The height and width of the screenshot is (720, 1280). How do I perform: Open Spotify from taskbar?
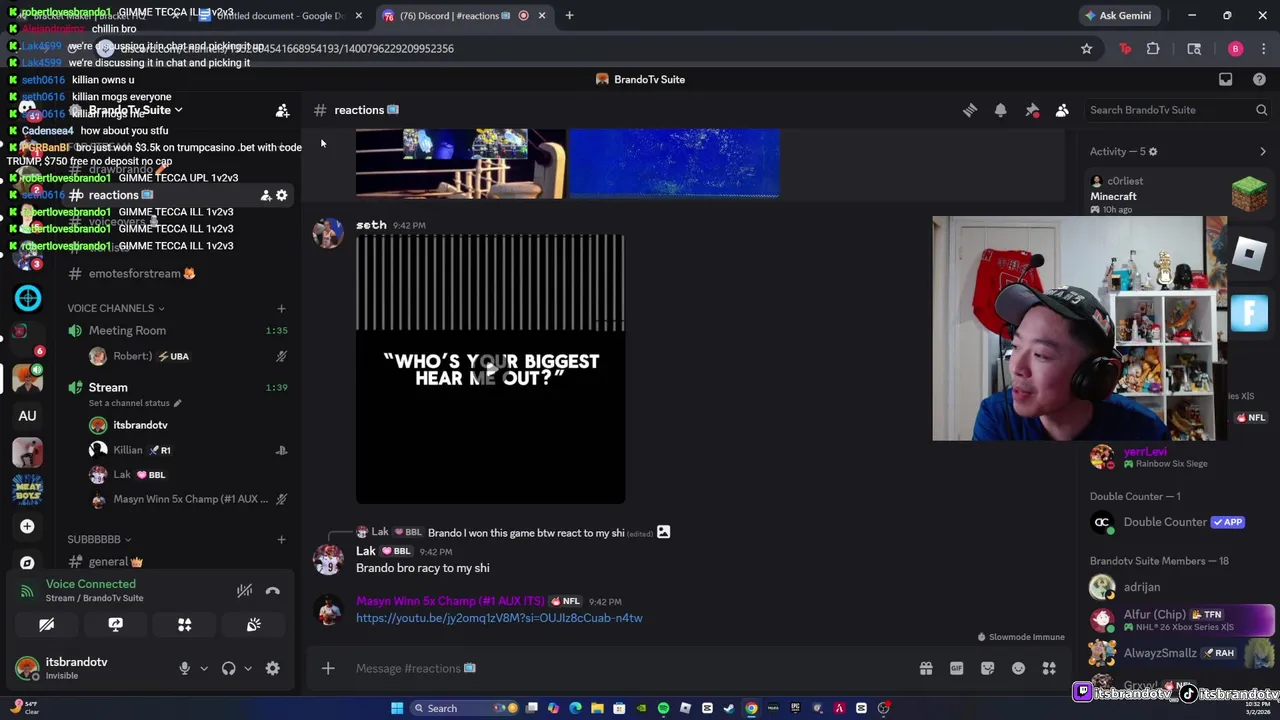(663, 708)
